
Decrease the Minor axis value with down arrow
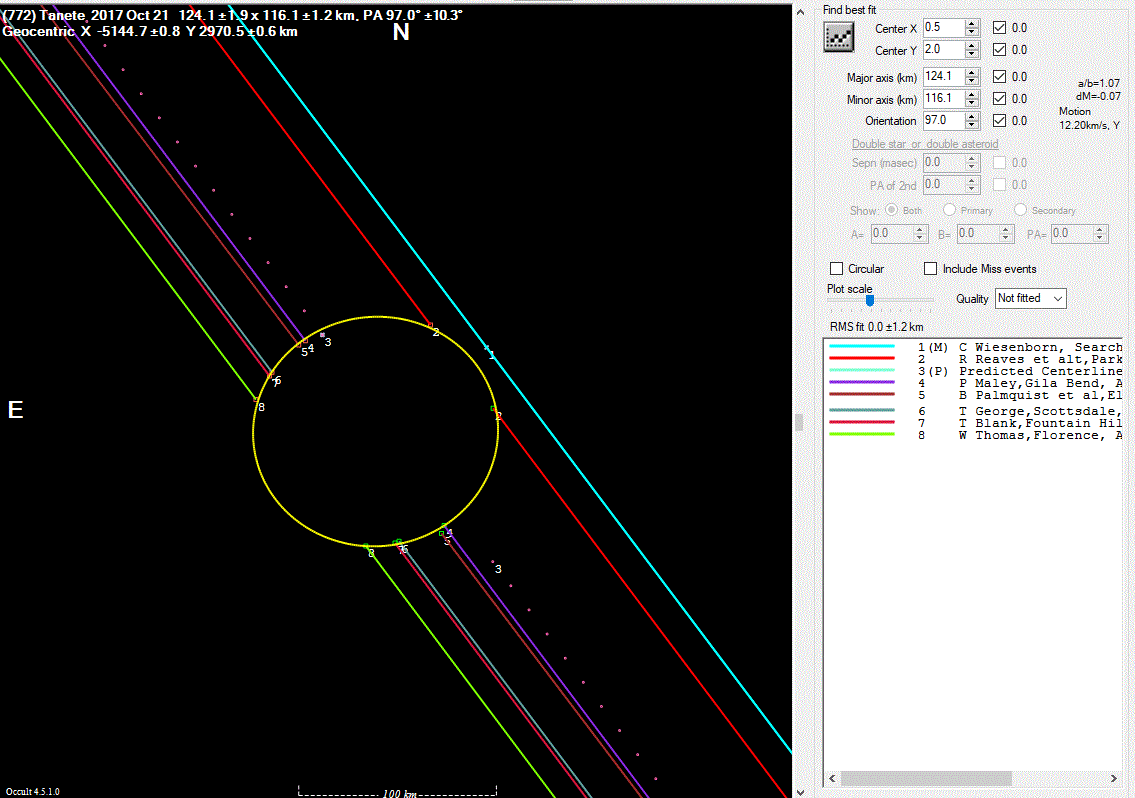click(972, 103)
